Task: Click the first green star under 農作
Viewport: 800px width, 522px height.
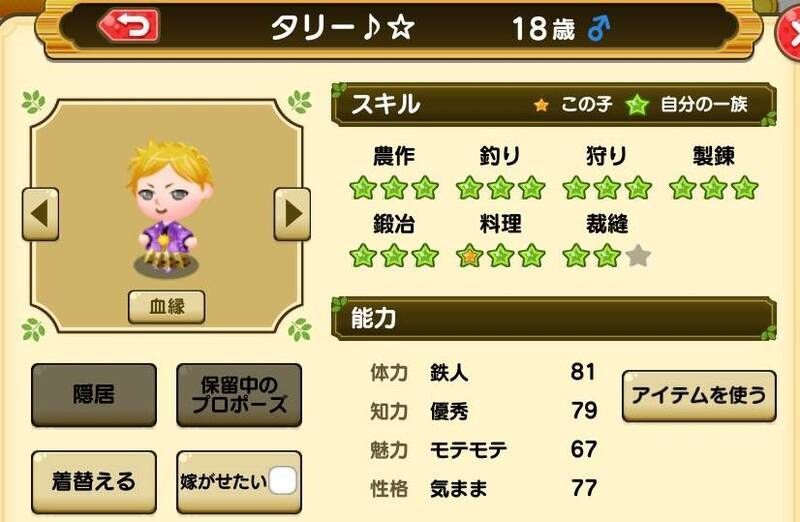Action: [x=363, y=188]
